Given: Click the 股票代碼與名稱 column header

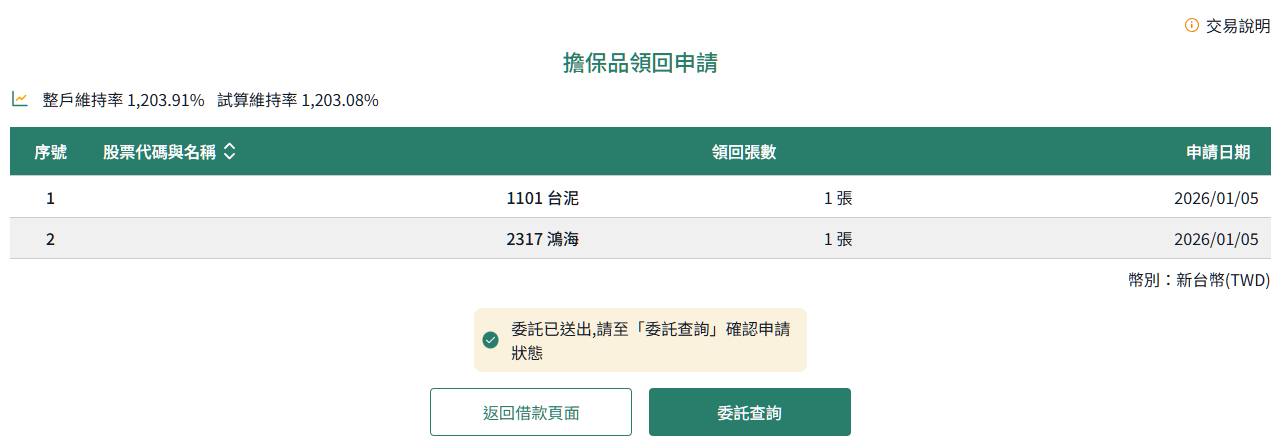Looking at the screenshot, I should [x=159, y=152].
